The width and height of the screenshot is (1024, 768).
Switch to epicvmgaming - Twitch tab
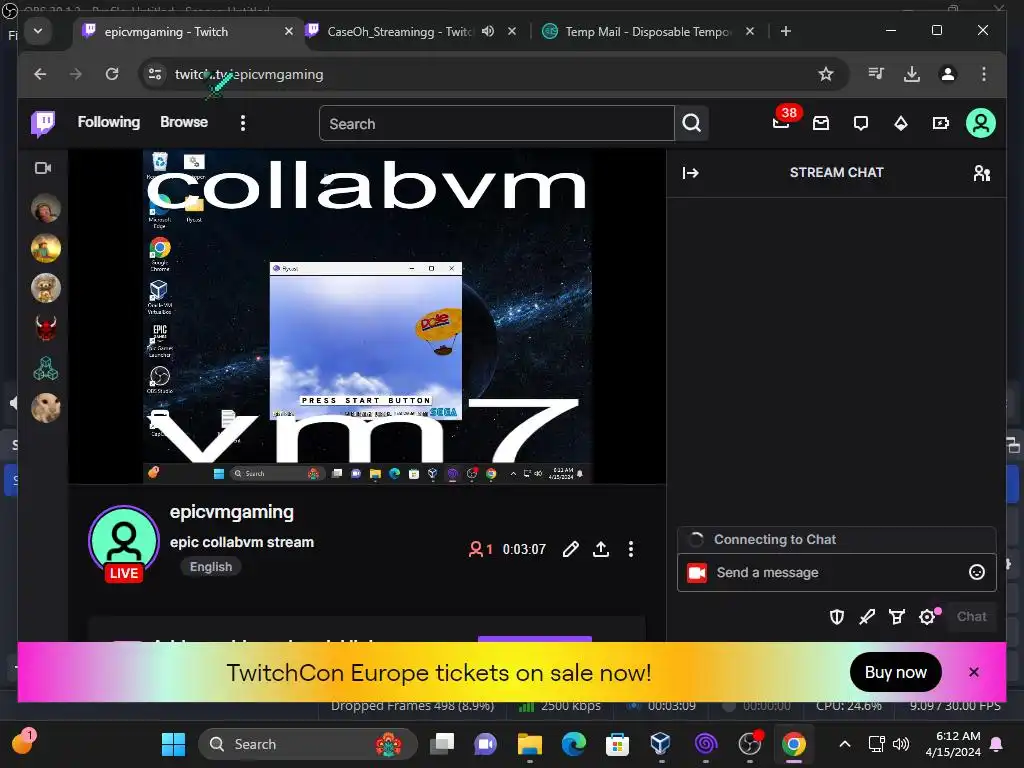[x=186, y=31]
